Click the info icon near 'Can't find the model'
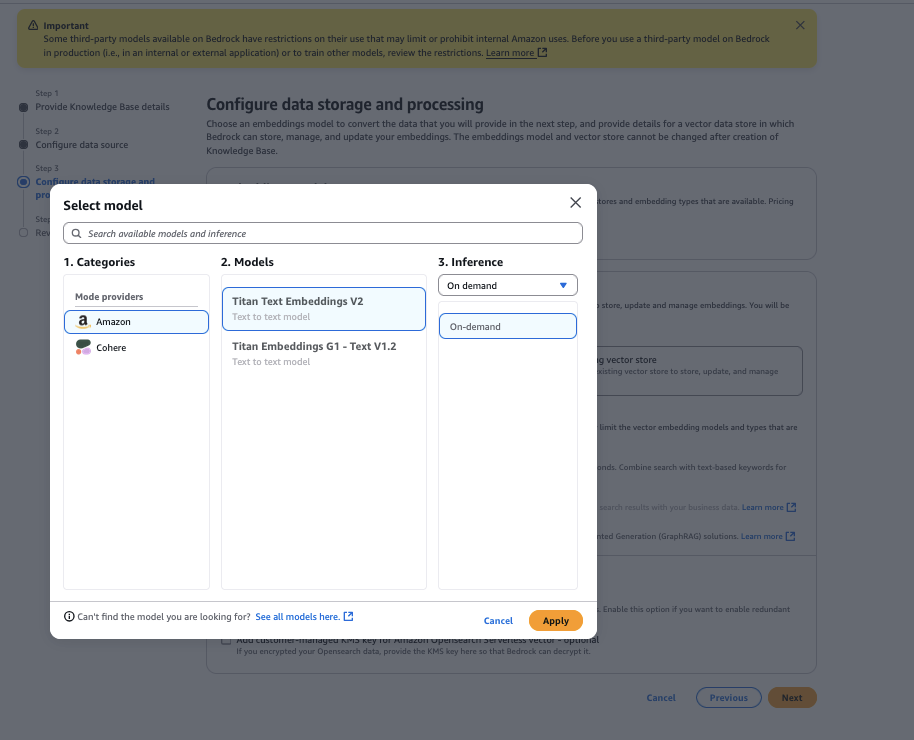Screen dimensions: 914x740 click(x=69, y=617)
